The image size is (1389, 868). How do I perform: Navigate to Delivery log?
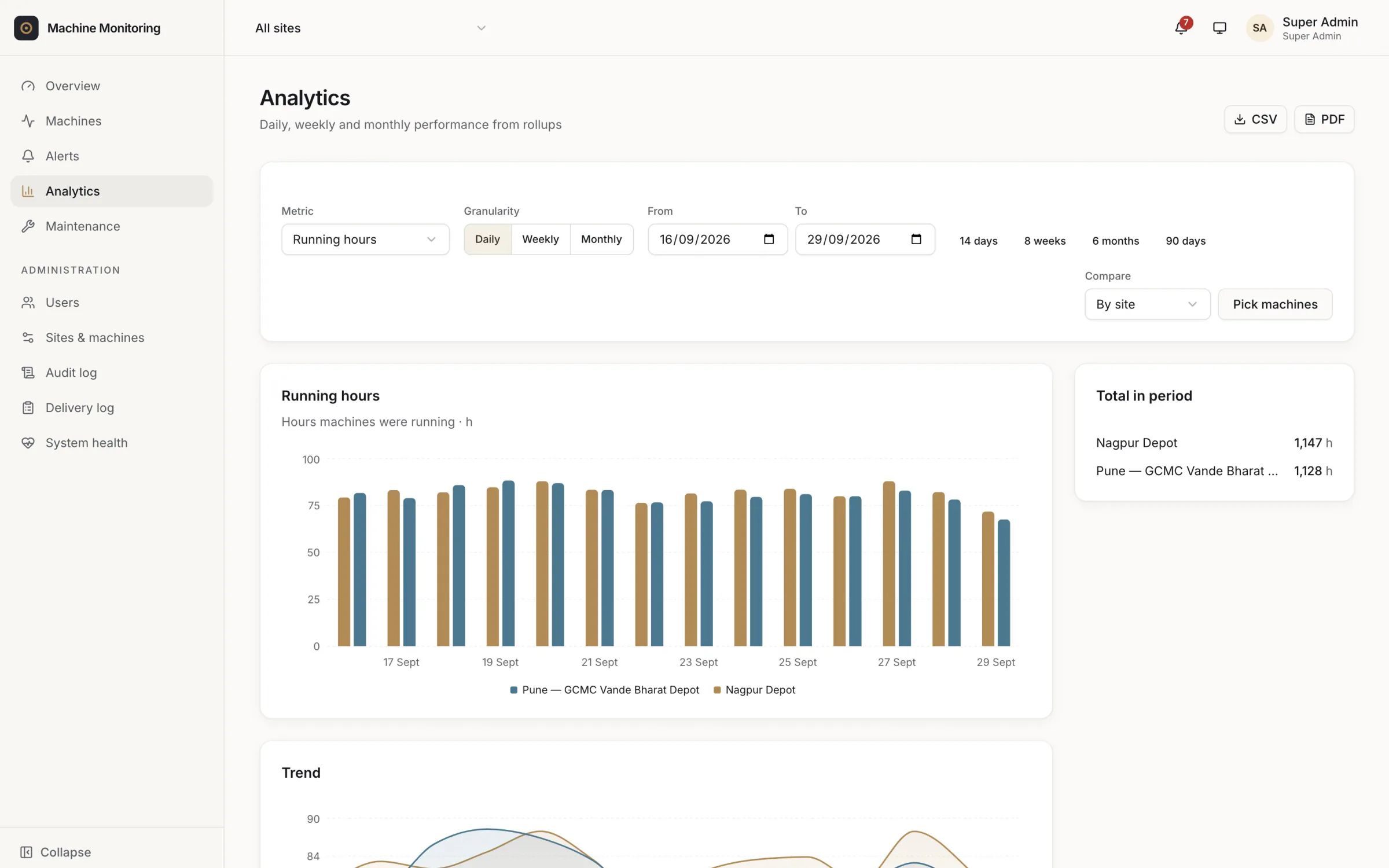[x=112, y=408]
